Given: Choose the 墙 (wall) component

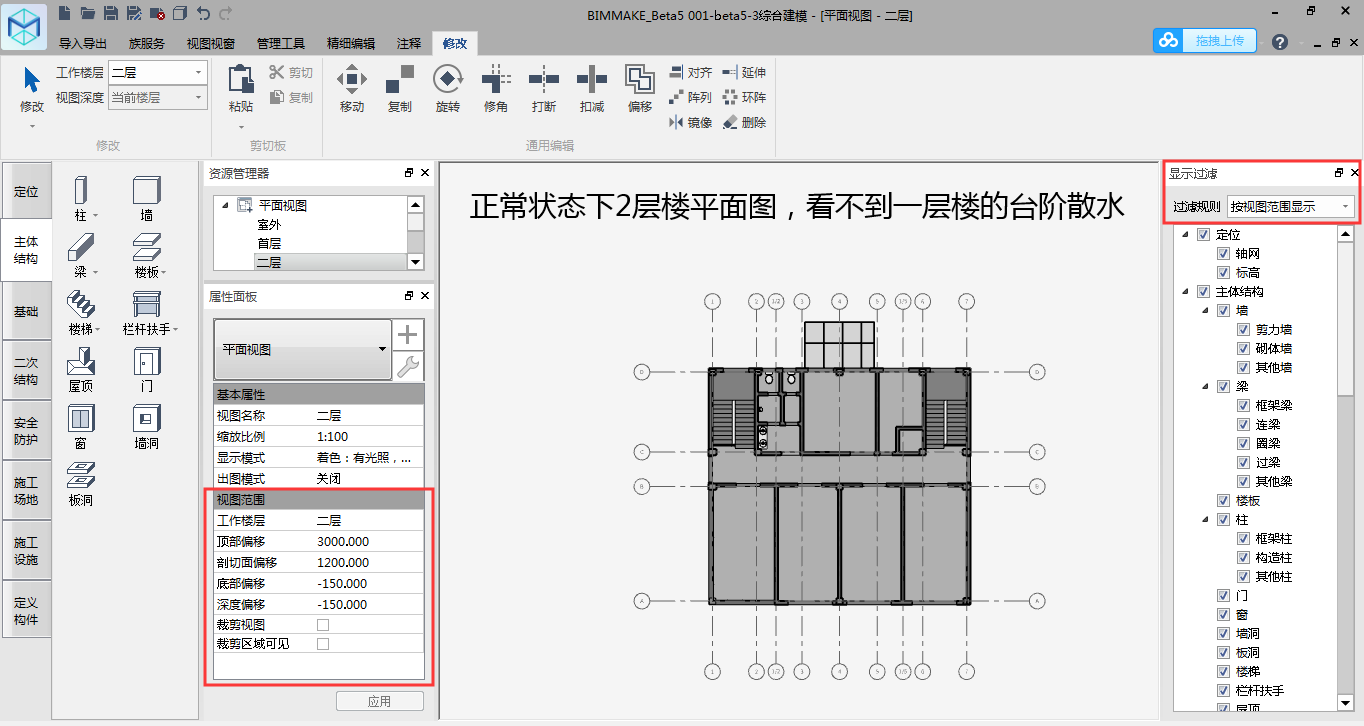Looking at the screenshot, I should (x=147, y=198).
